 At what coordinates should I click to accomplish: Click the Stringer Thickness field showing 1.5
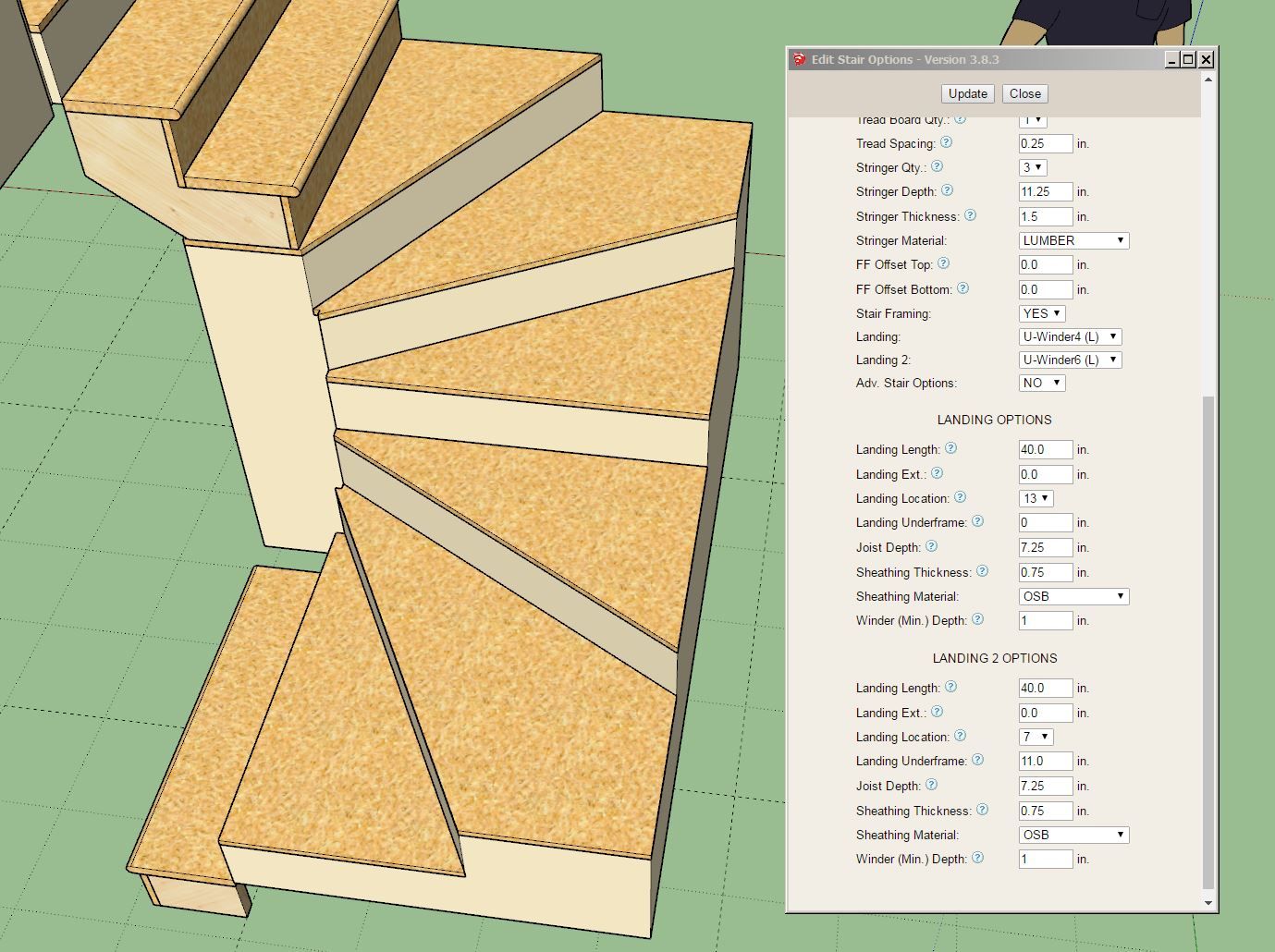click(x=1046, y=216)
